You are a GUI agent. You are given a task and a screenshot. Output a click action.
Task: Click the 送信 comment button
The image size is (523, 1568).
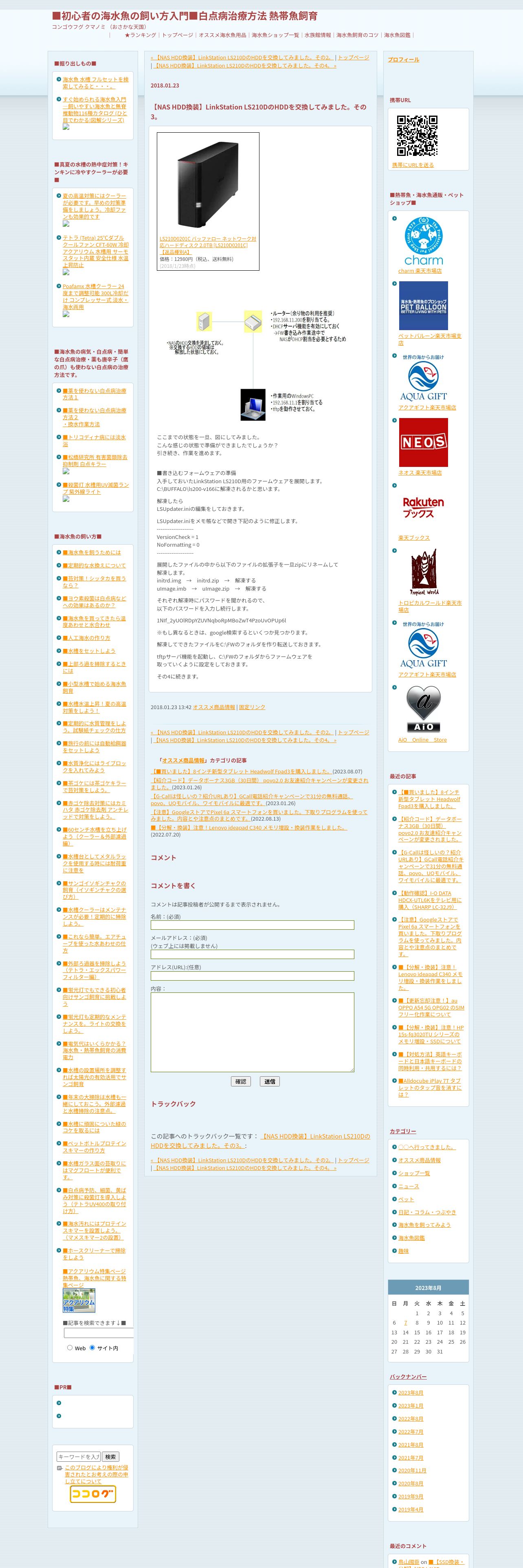270,1081
